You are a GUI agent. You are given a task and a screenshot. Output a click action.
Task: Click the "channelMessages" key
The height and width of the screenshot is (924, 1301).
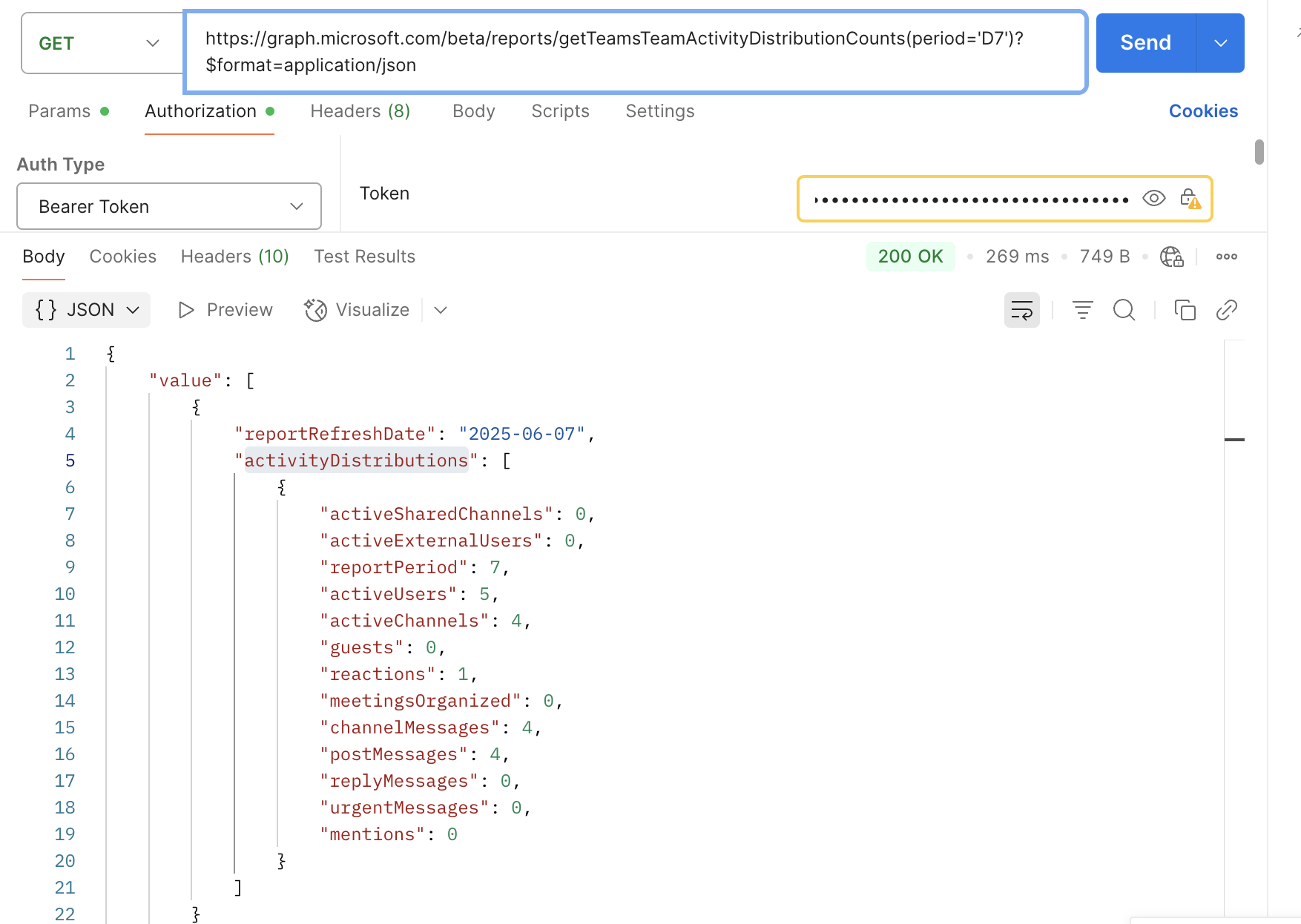(x=409, y=727)
